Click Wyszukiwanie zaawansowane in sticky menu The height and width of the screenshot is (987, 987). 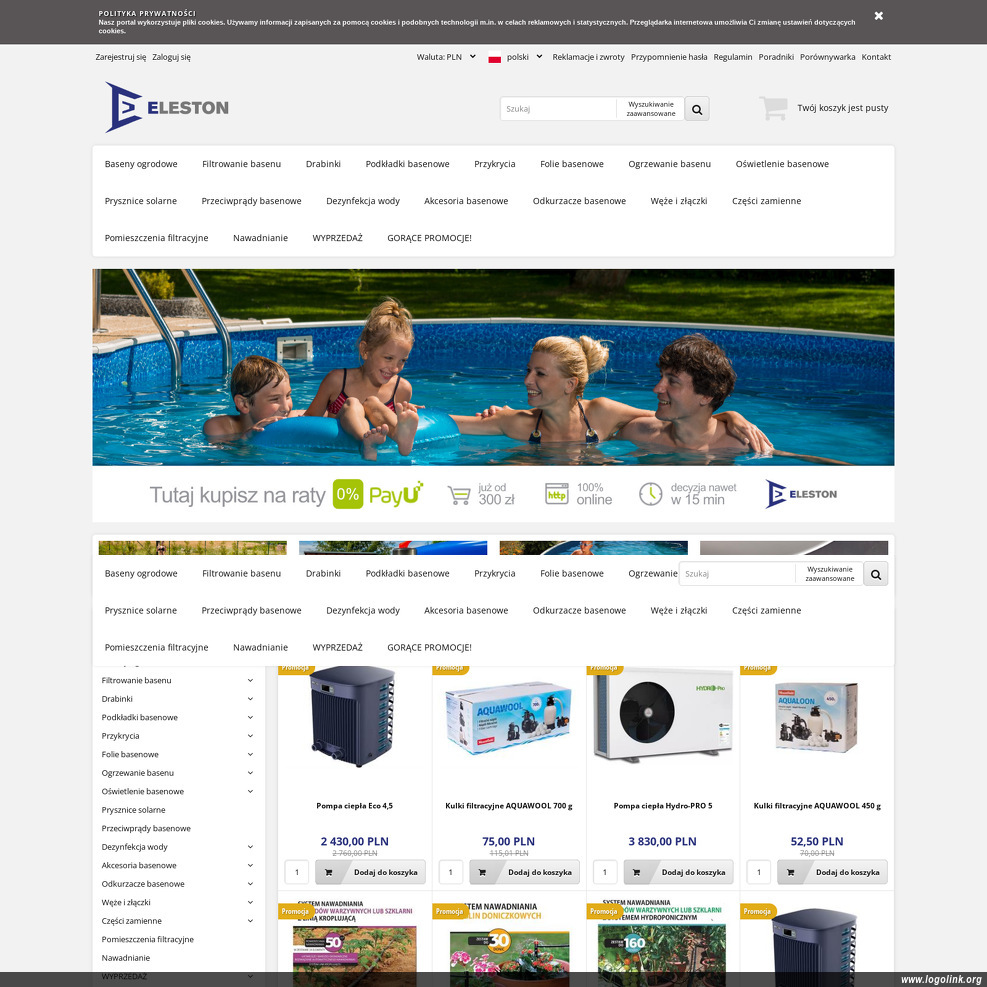point(830,574)
